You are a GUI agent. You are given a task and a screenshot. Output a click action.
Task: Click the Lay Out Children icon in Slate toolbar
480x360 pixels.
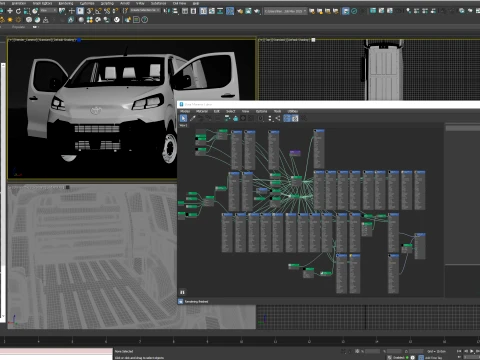(x=277, y=118)
